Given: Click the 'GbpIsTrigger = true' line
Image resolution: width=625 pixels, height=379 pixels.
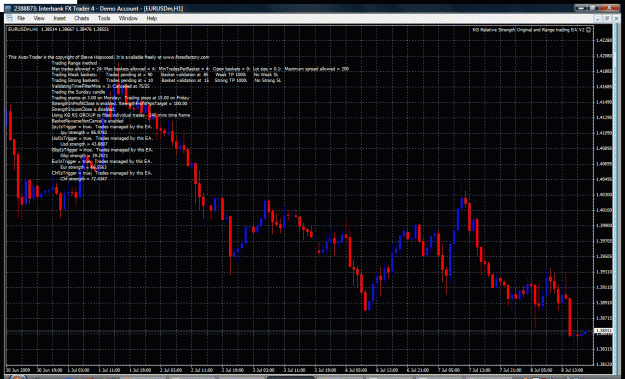Looking at the screenshot, I should pos(102,150).
